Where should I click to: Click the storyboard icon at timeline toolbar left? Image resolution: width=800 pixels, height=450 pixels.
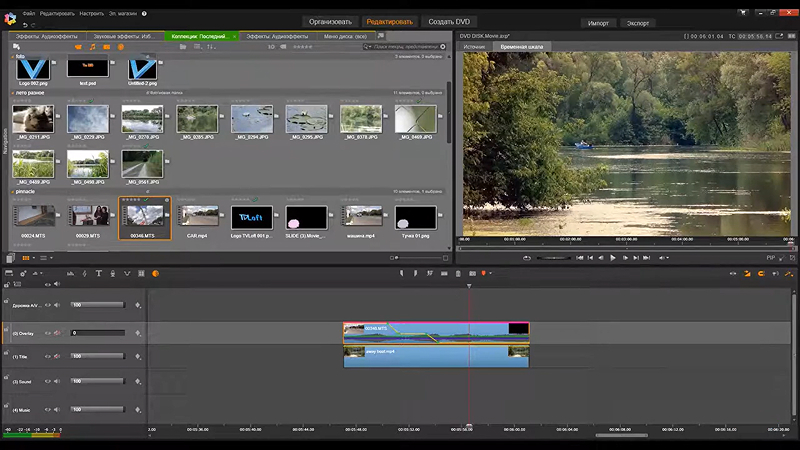9,273
